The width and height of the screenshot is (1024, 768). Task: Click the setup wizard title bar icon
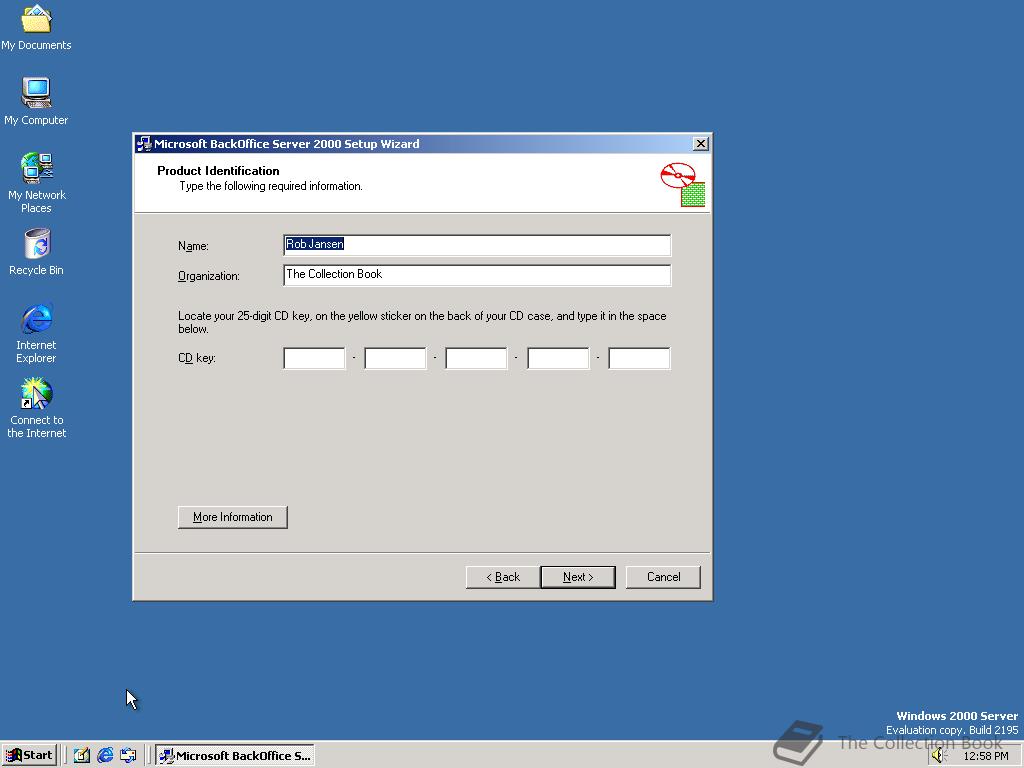tap(144, 144)
